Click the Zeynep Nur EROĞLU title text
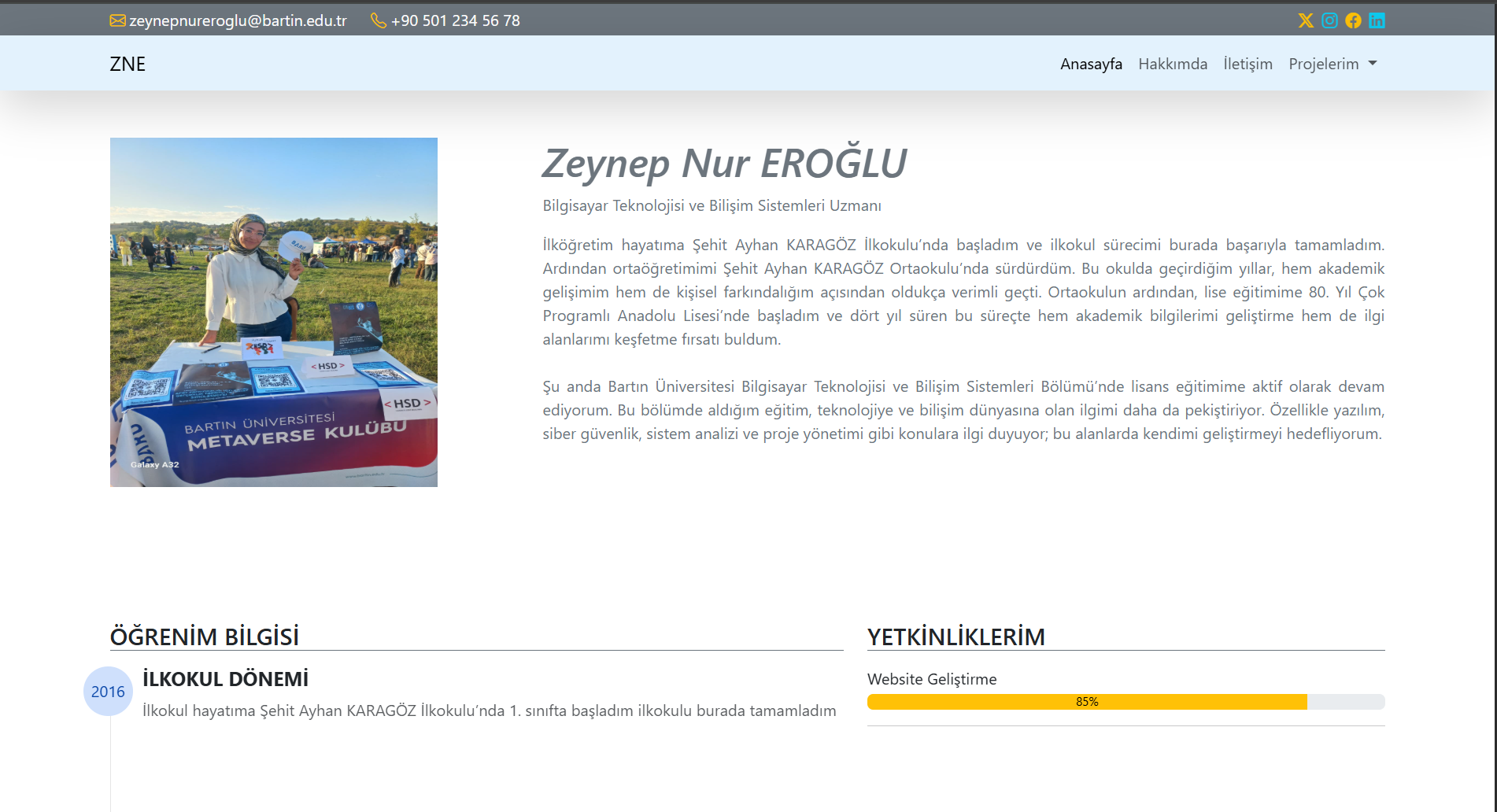The height and width of the screenshot is (812, 1497). [724, 163]
